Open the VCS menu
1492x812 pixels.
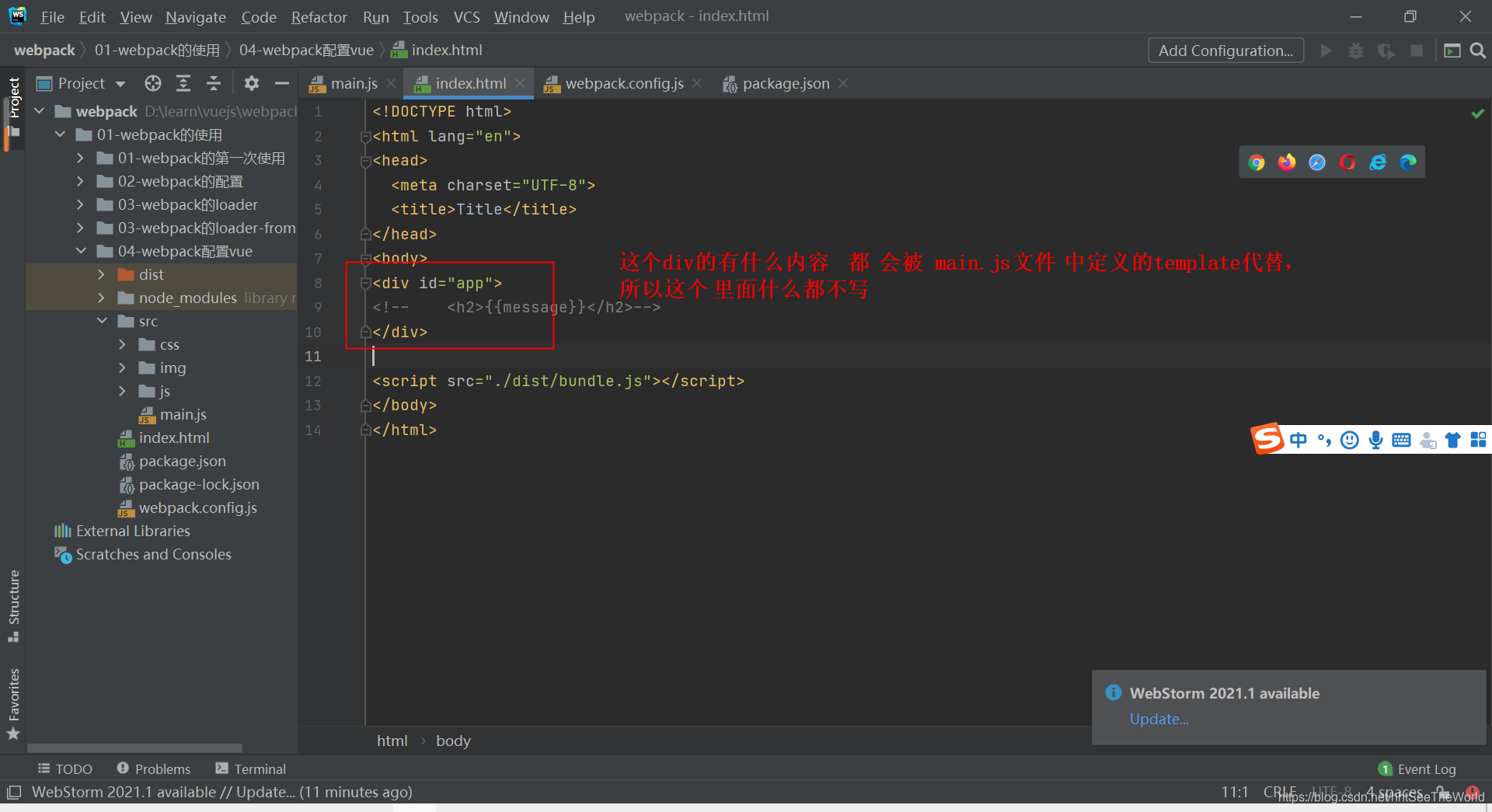[466, 17]
